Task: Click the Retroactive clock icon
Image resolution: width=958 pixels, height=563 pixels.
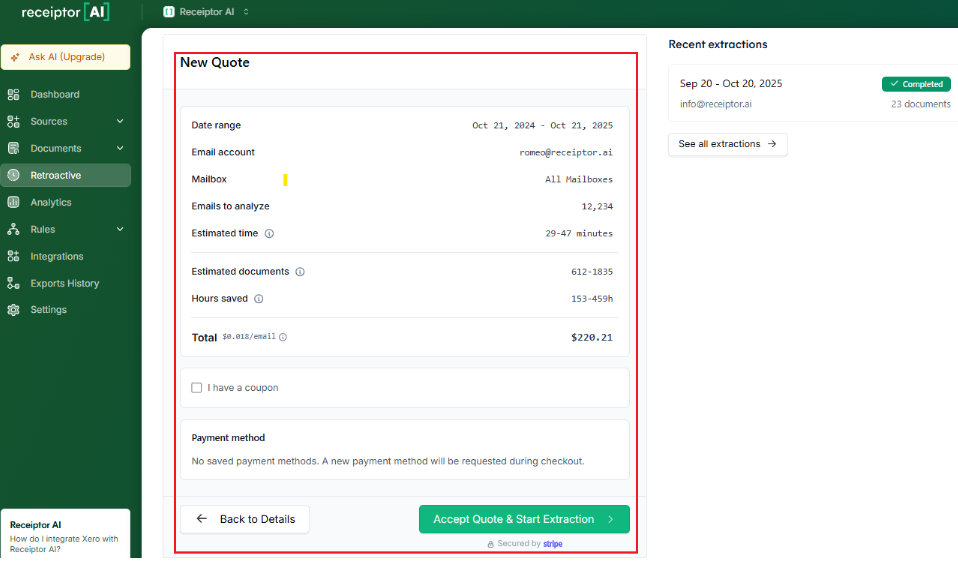Action: tap(13, 175)
